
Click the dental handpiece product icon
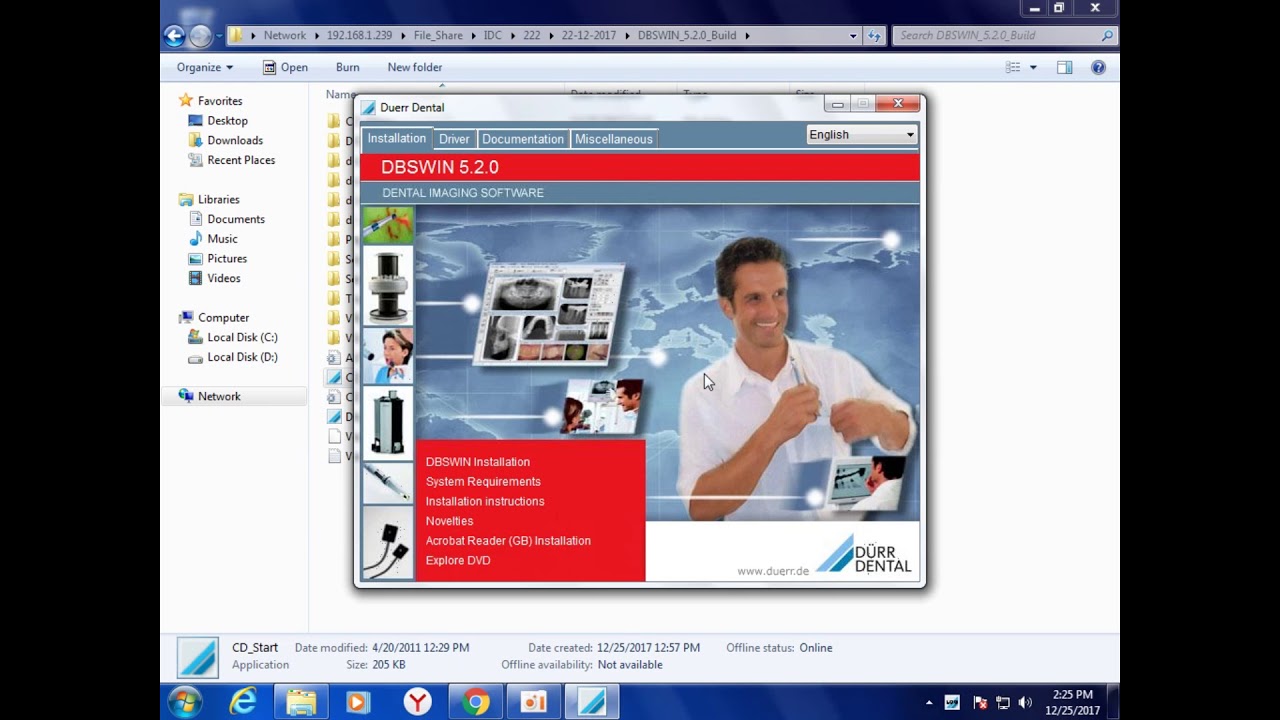click(387, 482)
